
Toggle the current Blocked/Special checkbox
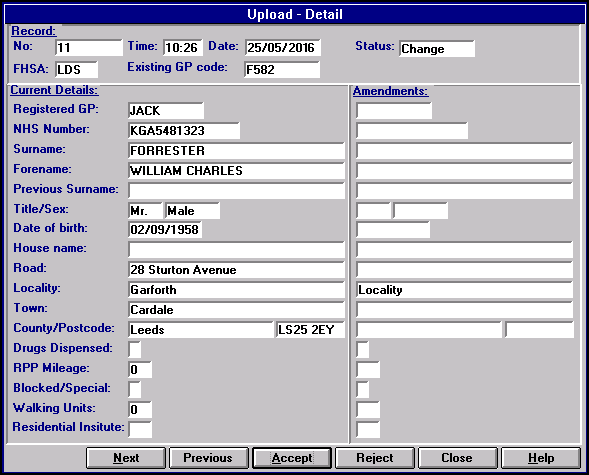[134, 389]
